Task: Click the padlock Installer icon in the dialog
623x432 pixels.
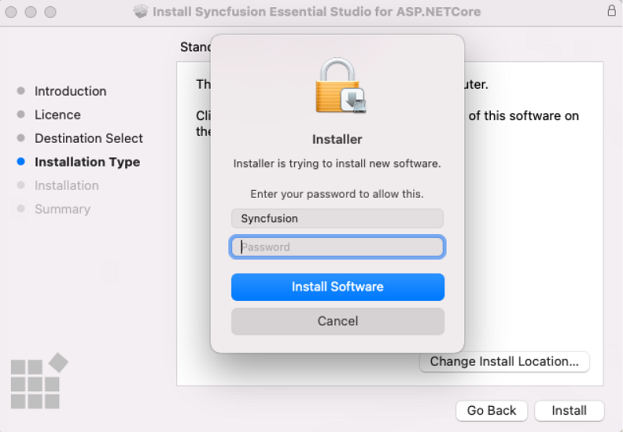Action: pyautogui.click(x=337, y=86)
